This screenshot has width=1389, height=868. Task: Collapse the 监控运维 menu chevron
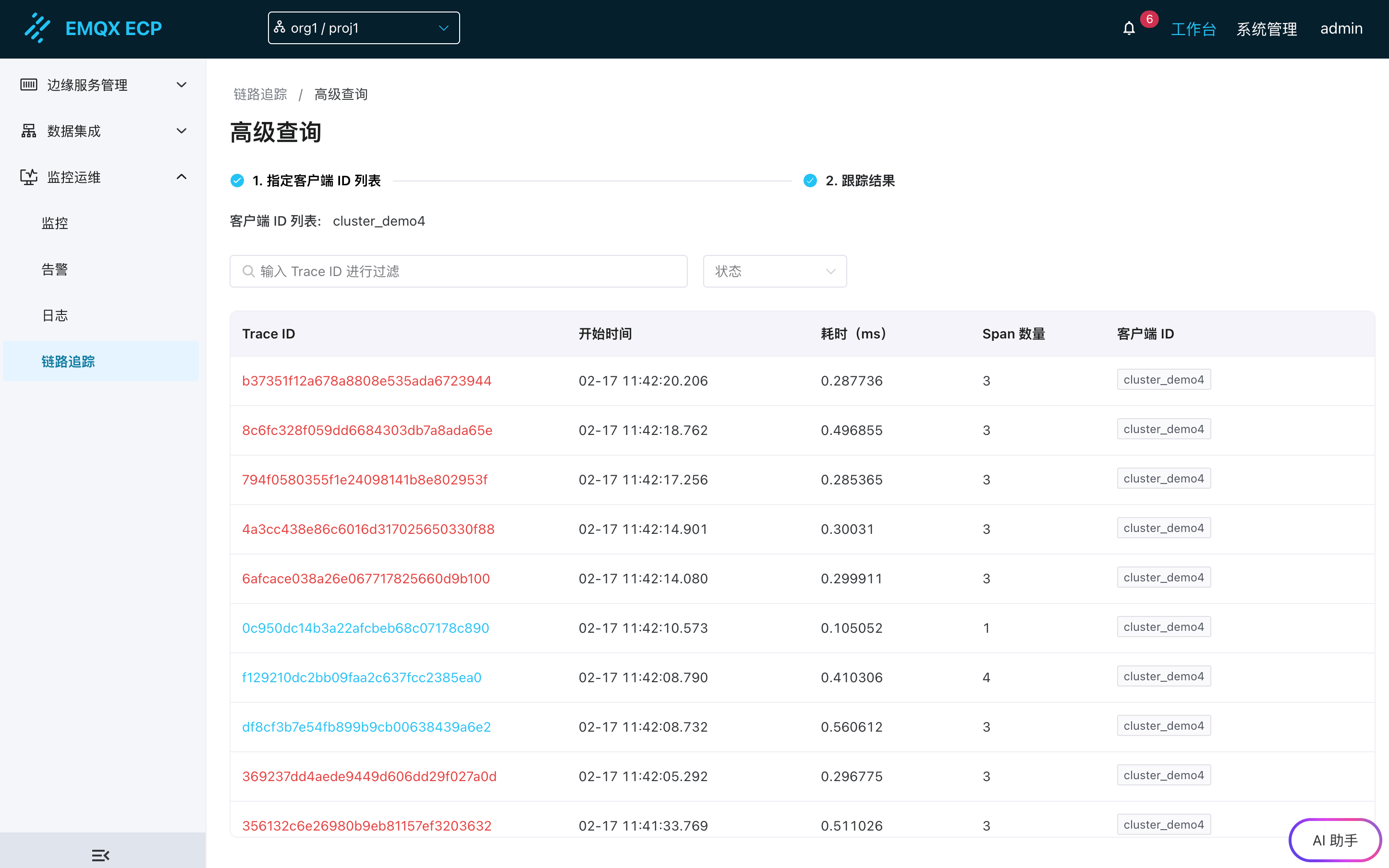(x=182, y=177)
